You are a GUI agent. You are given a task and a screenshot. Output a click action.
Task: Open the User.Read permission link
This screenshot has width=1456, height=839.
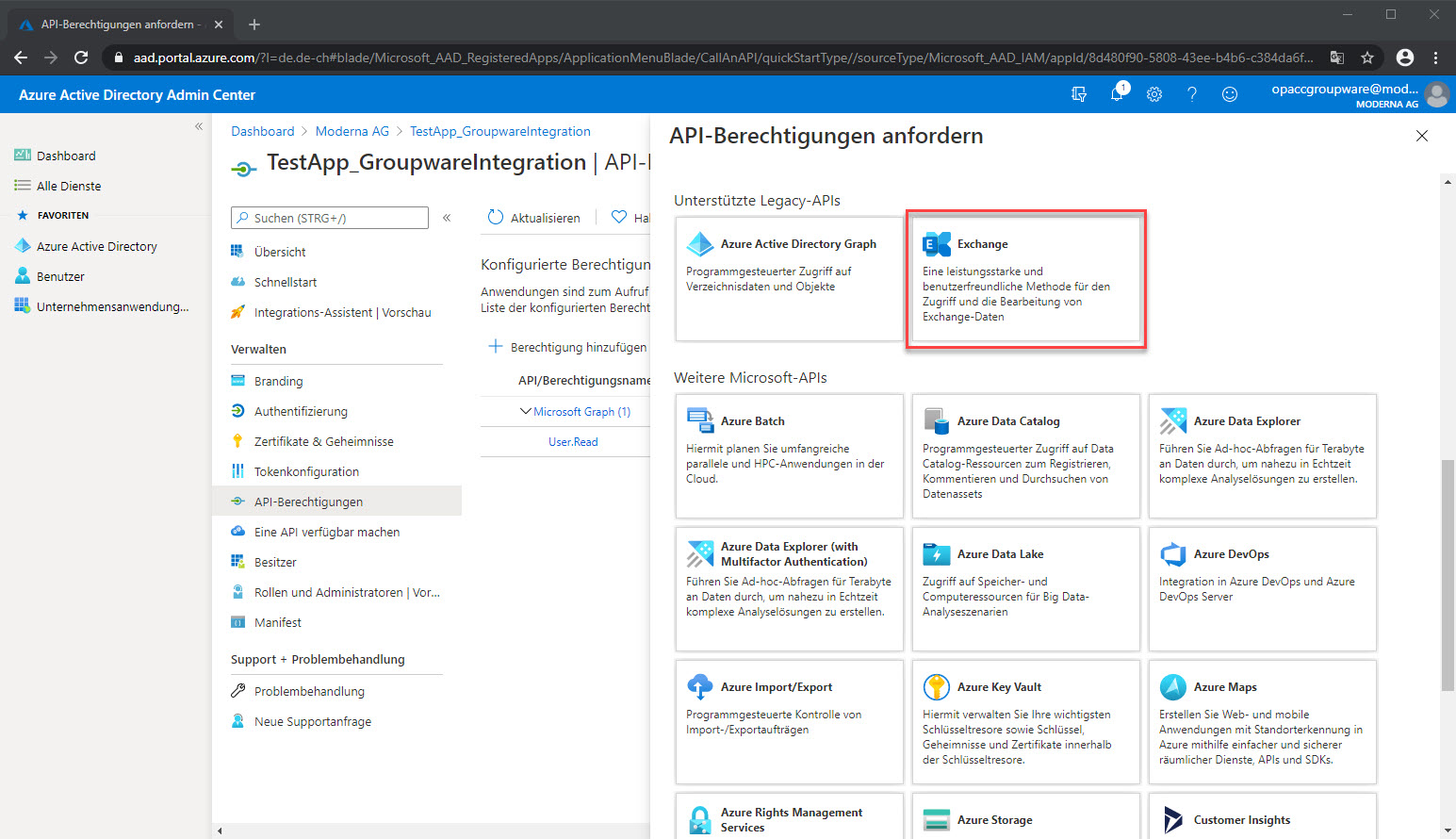click(573, 442)
